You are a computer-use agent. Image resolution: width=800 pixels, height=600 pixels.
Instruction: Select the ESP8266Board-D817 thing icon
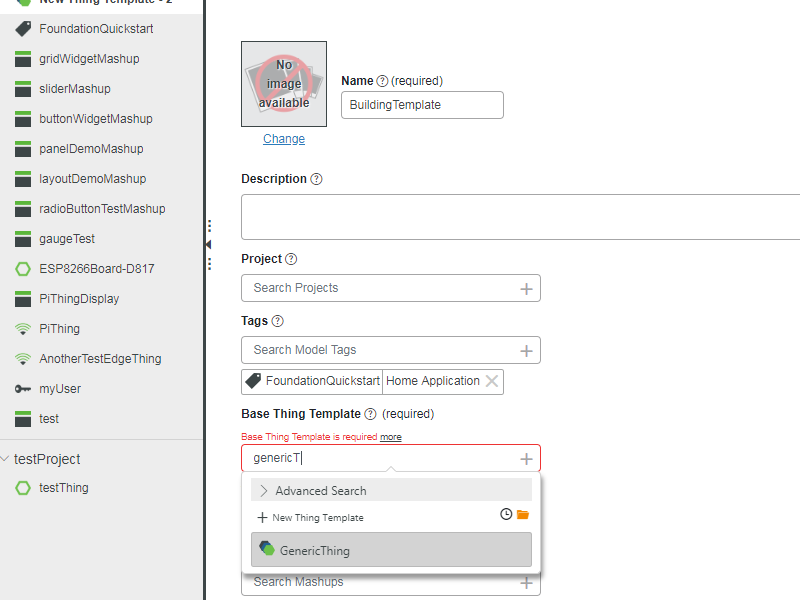[x=22, y=268]
